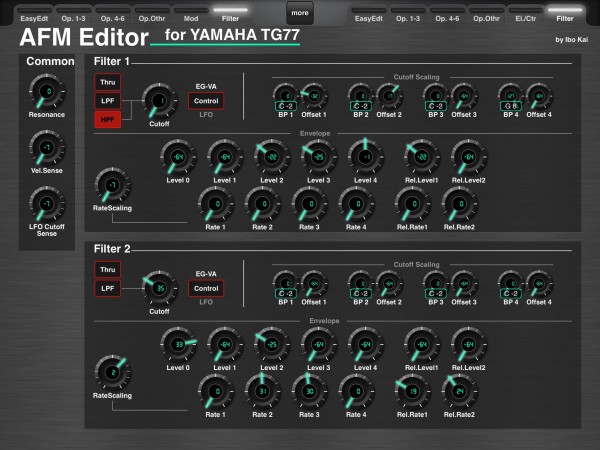Click Filter 2 BP 4 note field
600x450 pixels.
point(511,293)
